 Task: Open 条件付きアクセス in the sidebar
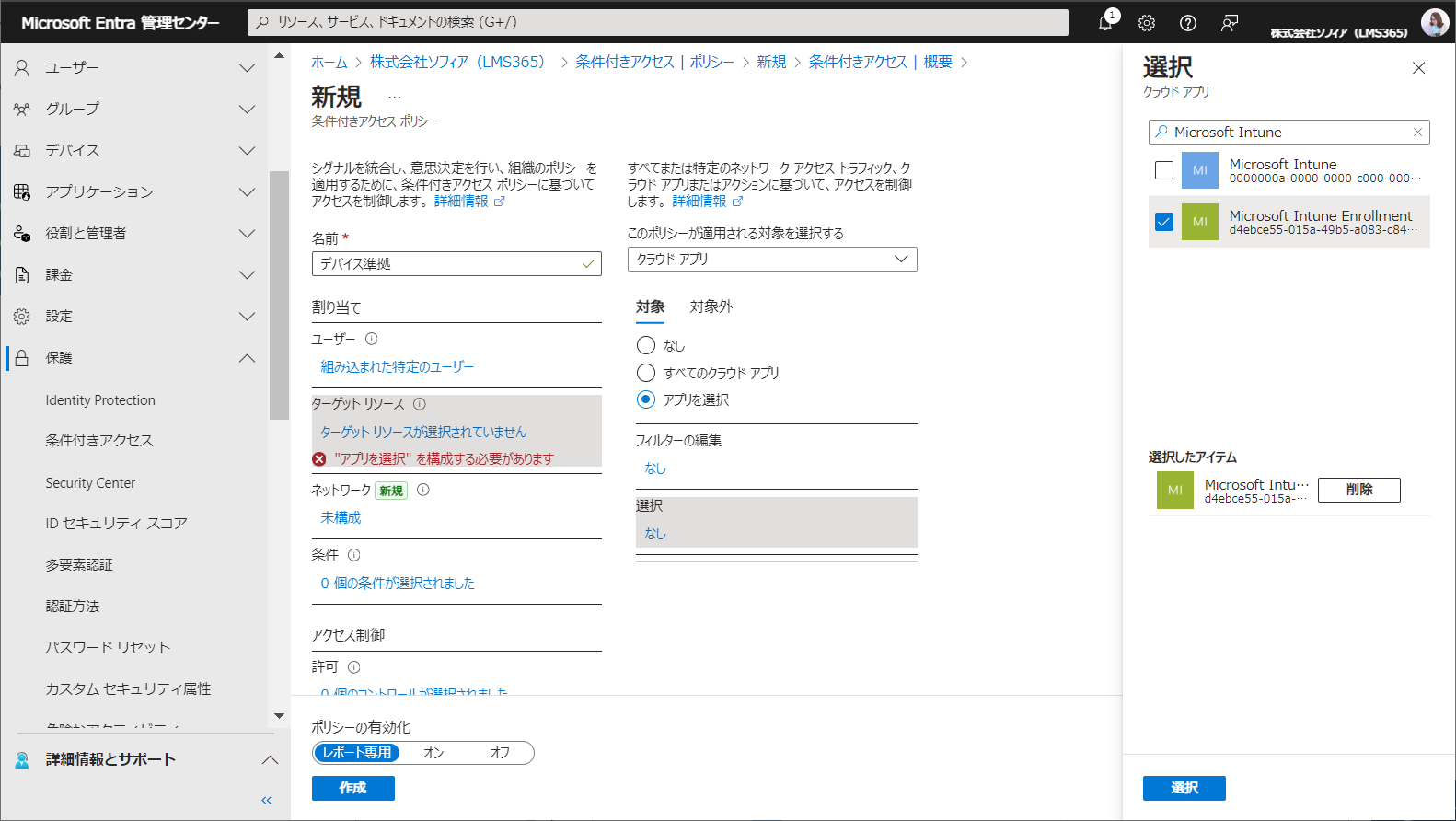[x=99, y=441]
